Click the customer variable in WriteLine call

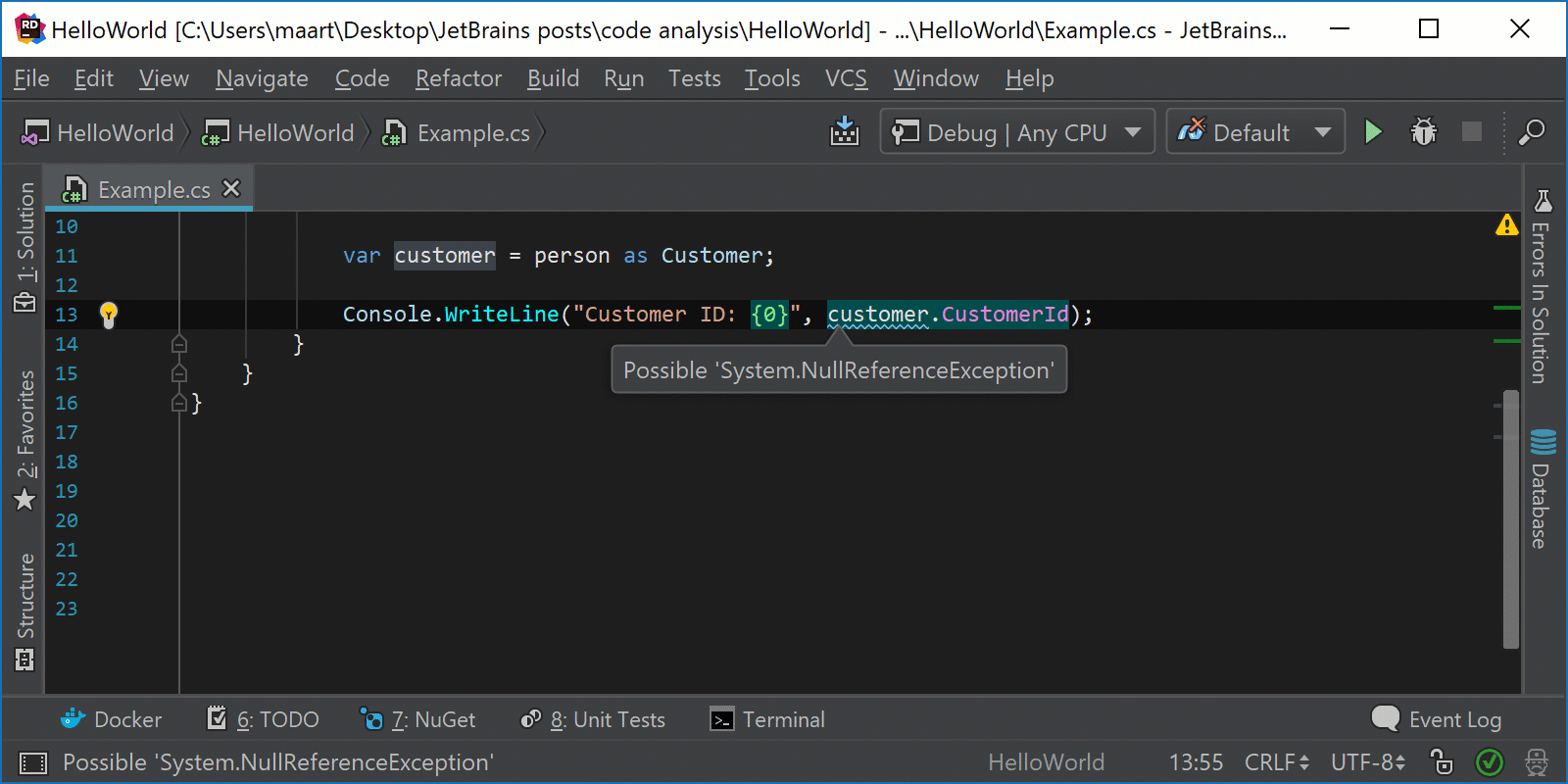[x=878, y=314]
